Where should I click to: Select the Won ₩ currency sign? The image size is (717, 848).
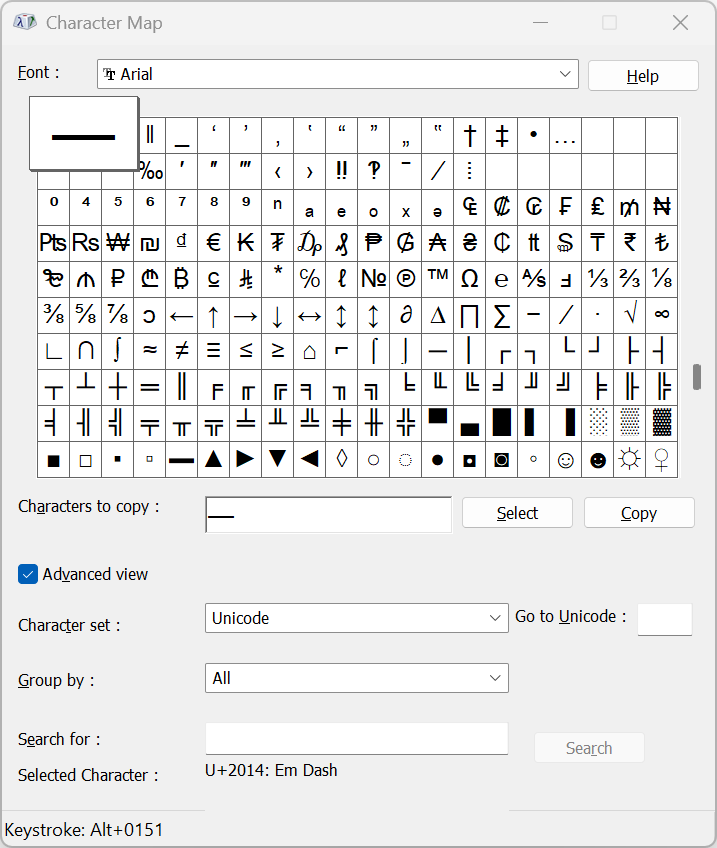(118, 243)
